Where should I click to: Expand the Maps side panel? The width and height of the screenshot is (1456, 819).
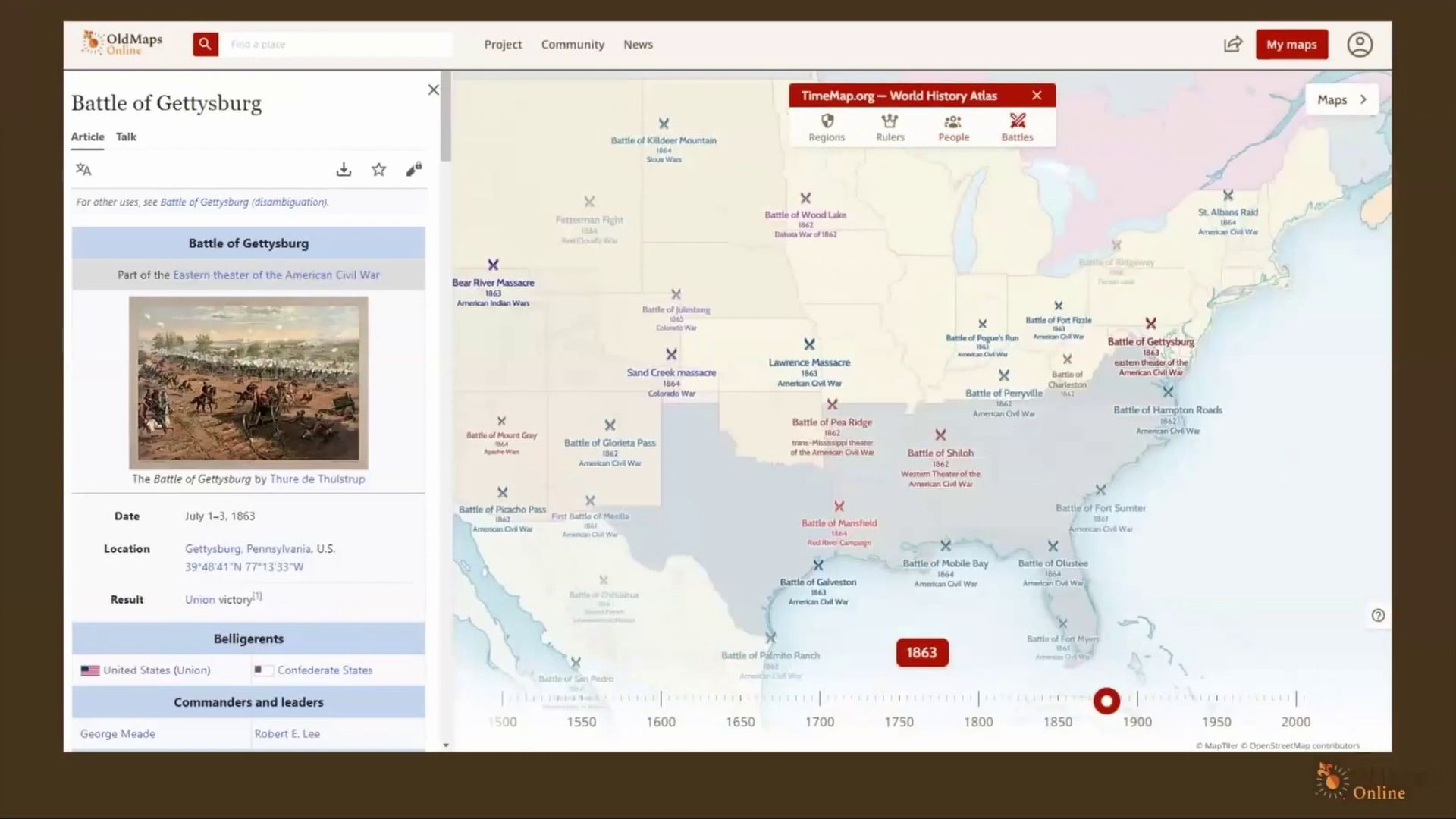[1342, 99]
